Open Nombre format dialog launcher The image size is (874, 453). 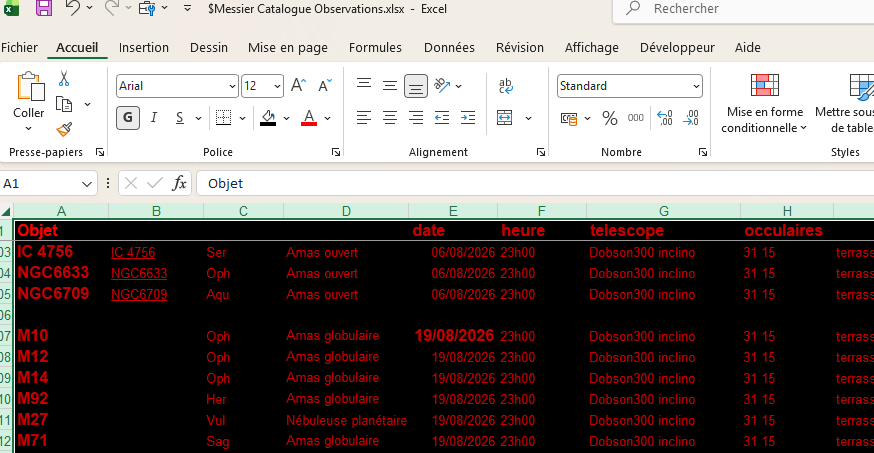(x=702, y=152)
